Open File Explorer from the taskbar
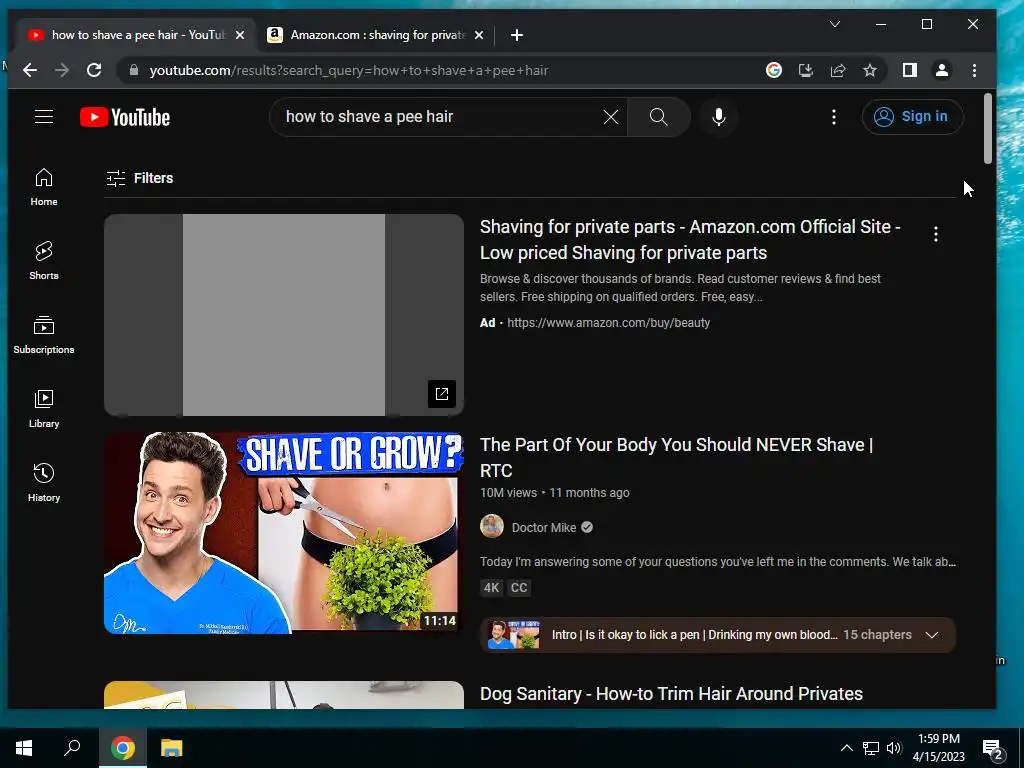Image resolution: width=1024 pixels, height=768 pixels. (x=171, y=748)
